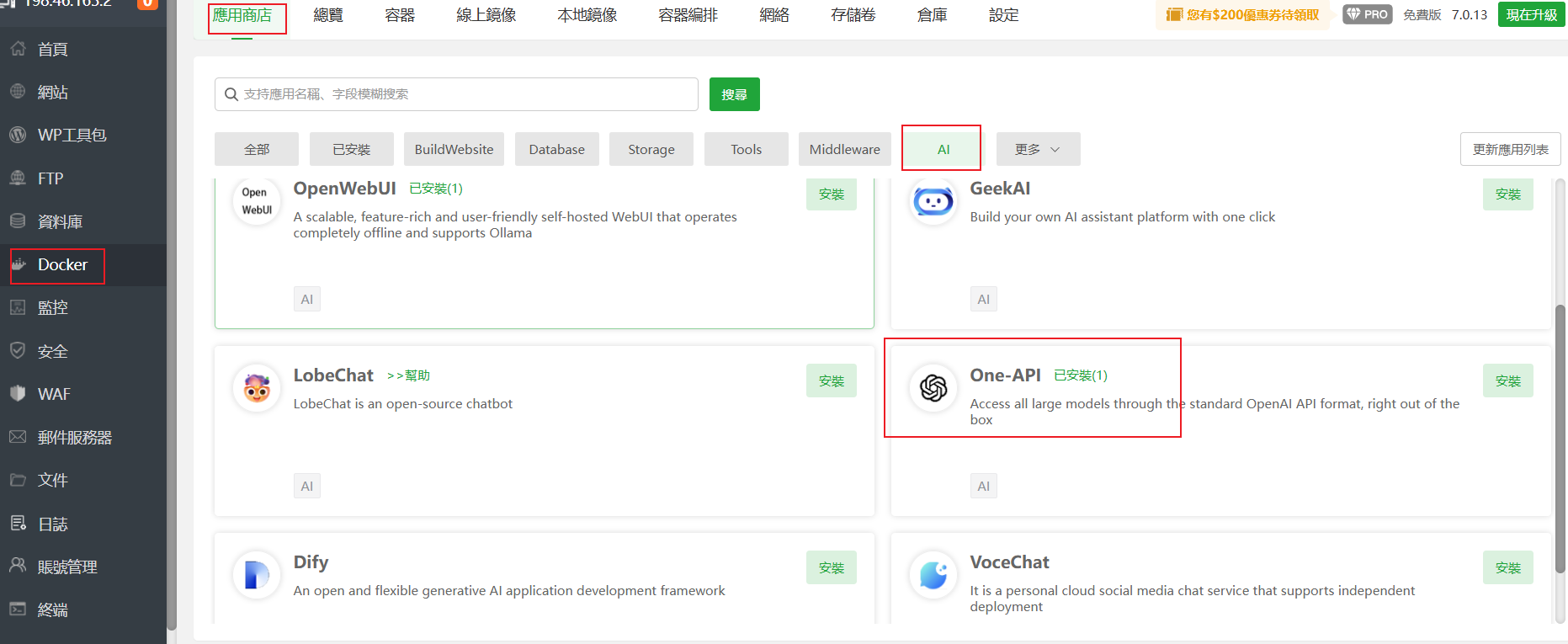Filter by Middleware category
1568x644 pixels.
845,149
